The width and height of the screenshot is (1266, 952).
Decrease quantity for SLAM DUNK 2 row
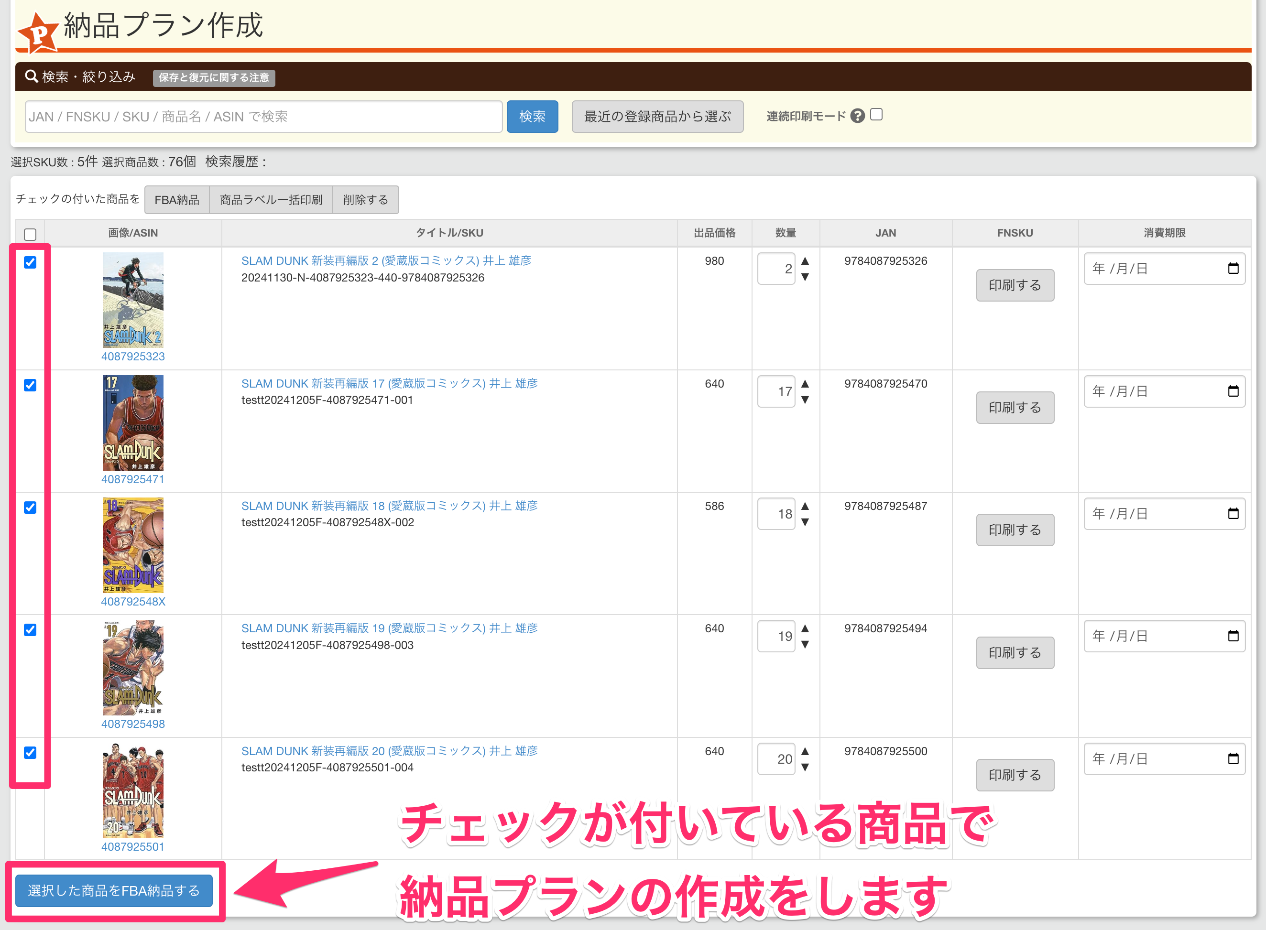(805, 277)
